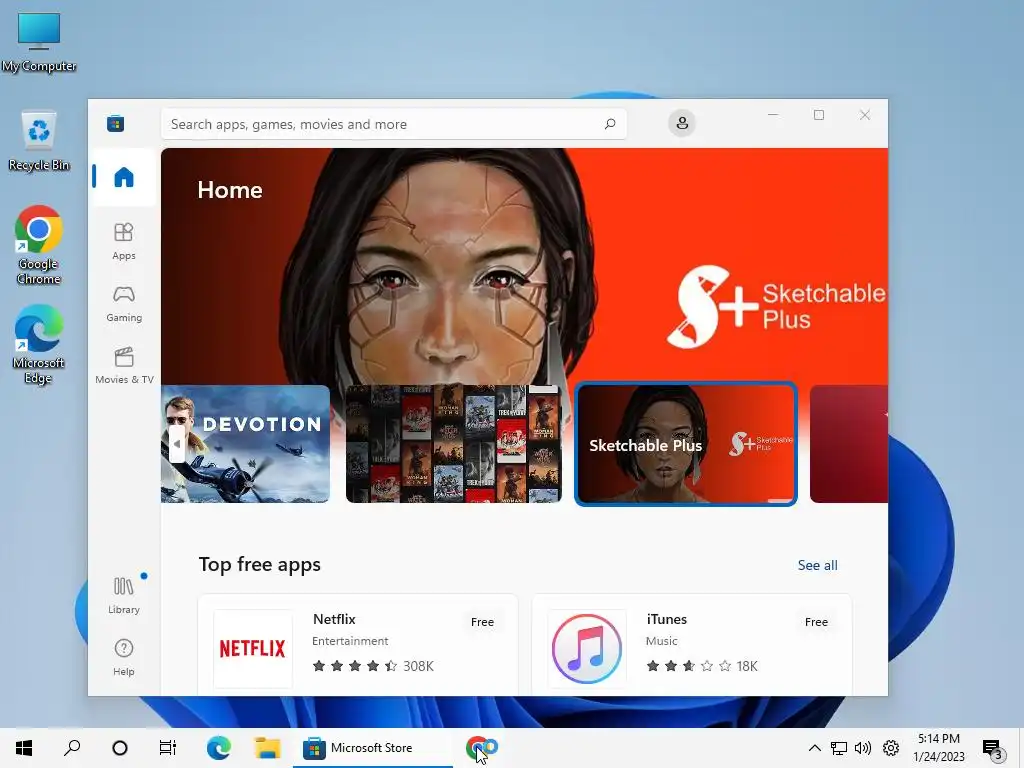Click Netflix 308K star rating
The image size is (1024, 768).
[x=373, y=666]
